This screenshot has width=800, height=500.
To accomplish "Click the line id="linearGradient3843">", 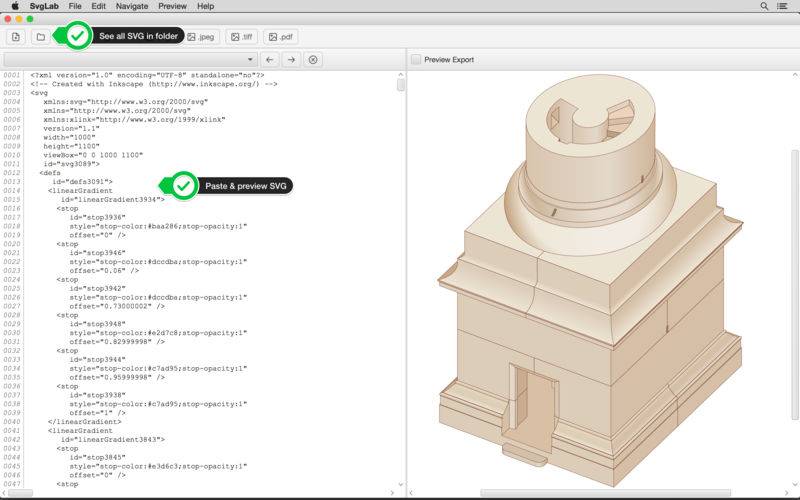I will [x=113, y=439].
